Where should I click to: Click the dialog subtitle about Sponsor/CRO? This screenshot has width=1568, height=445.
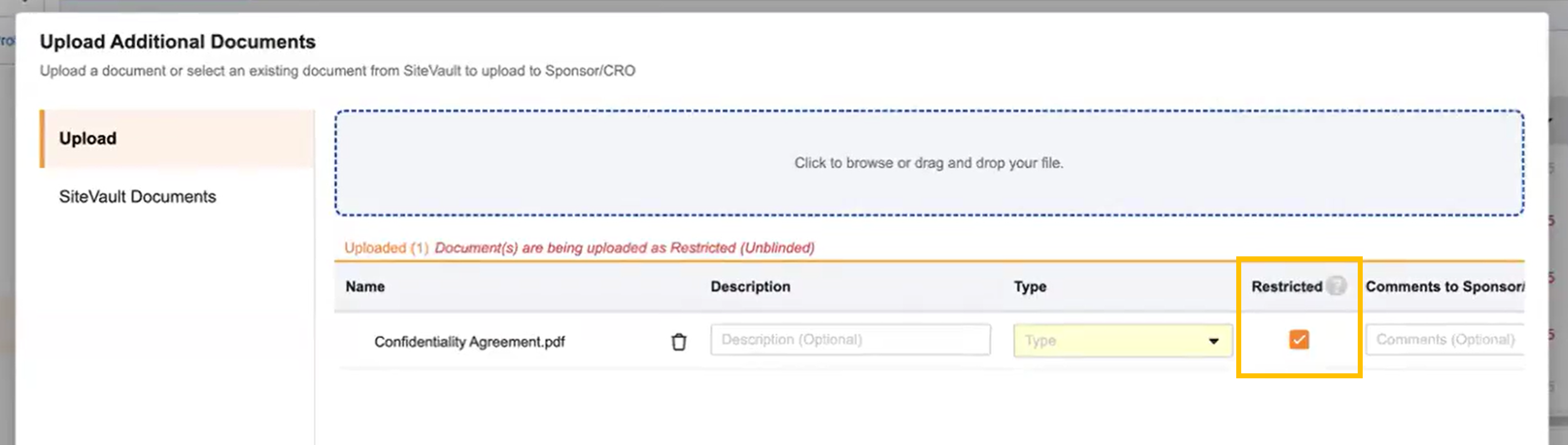tap(337, 71)
